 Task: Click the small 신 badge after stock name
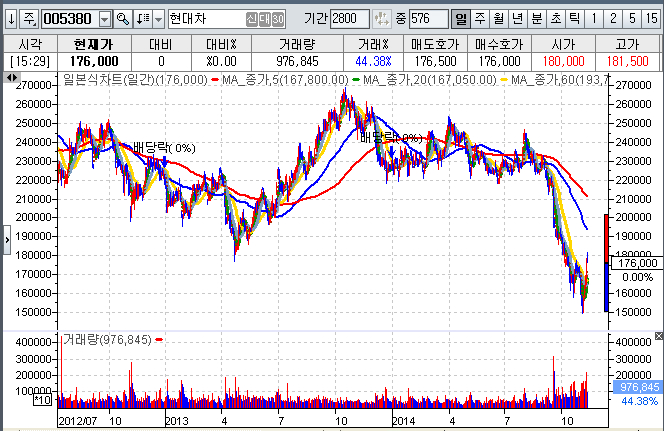251,19
